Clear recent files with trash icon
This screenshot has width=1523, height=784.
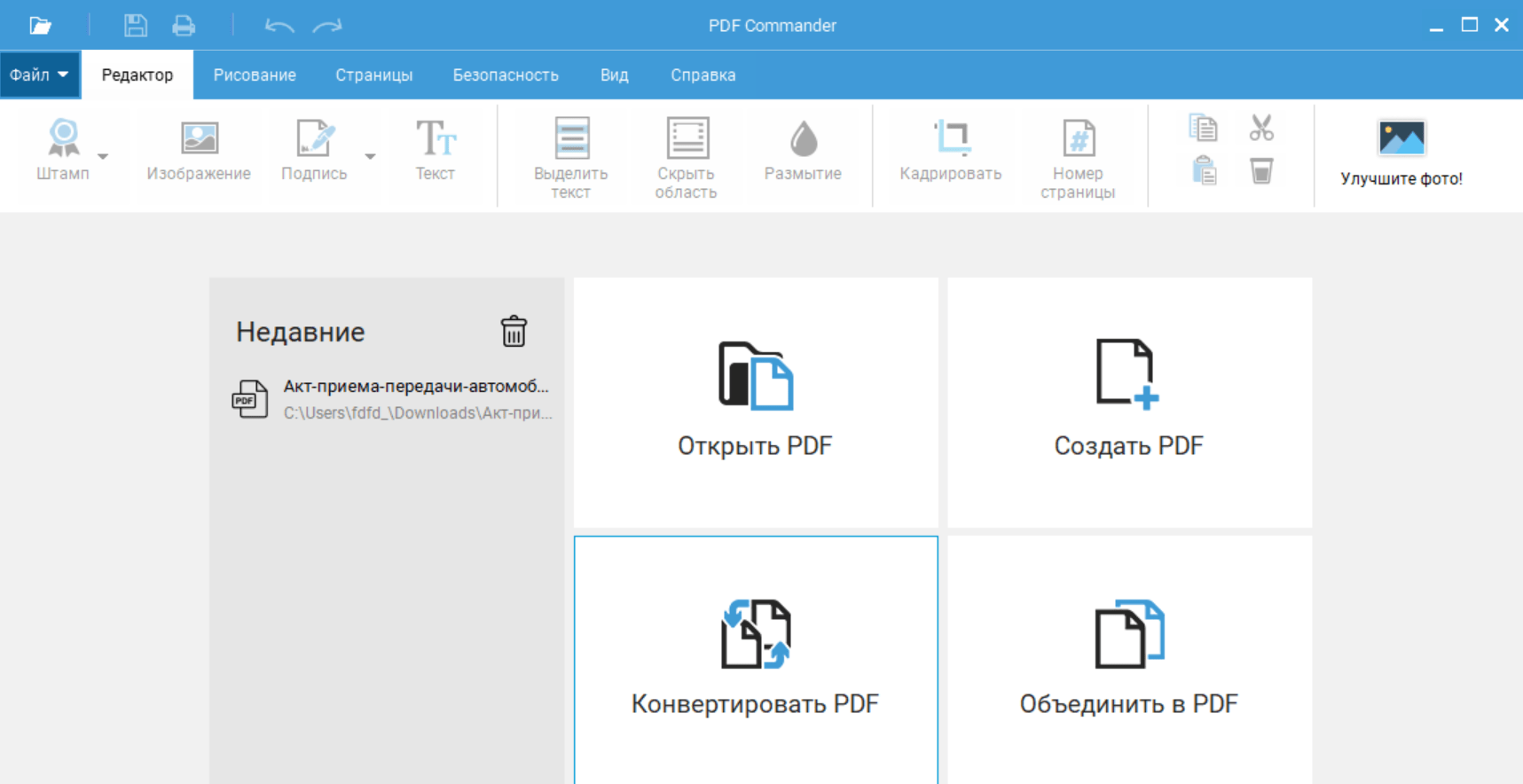514,332
